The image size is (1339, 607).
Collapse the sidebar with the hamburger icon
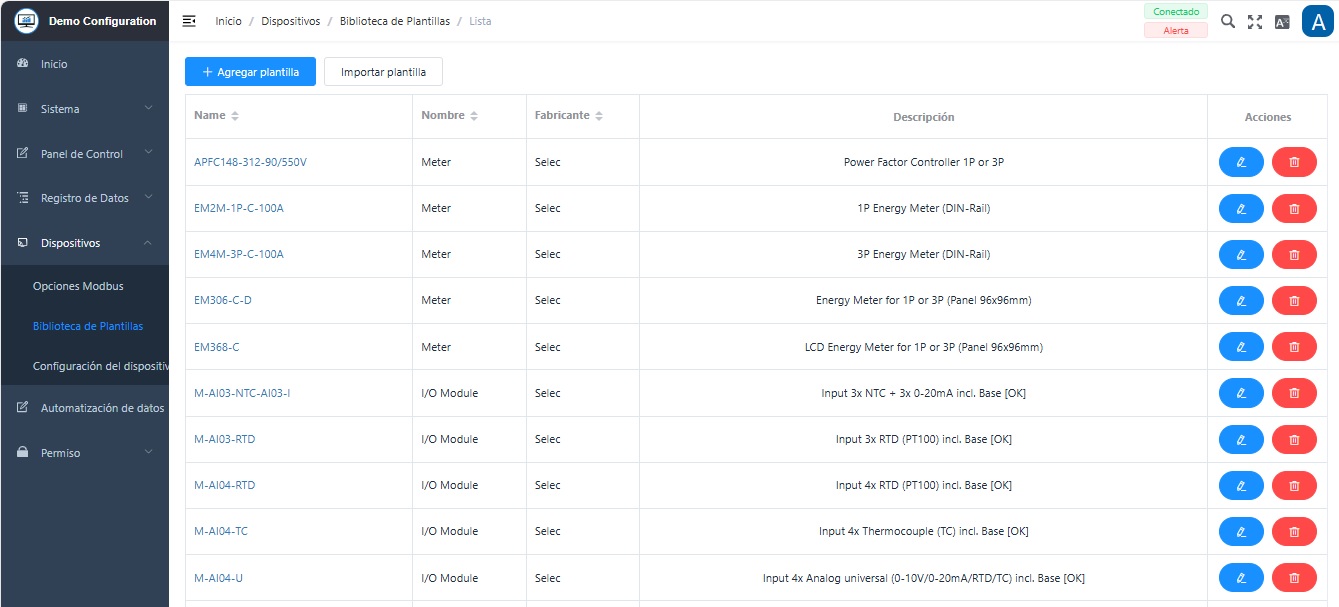[189, 21]
